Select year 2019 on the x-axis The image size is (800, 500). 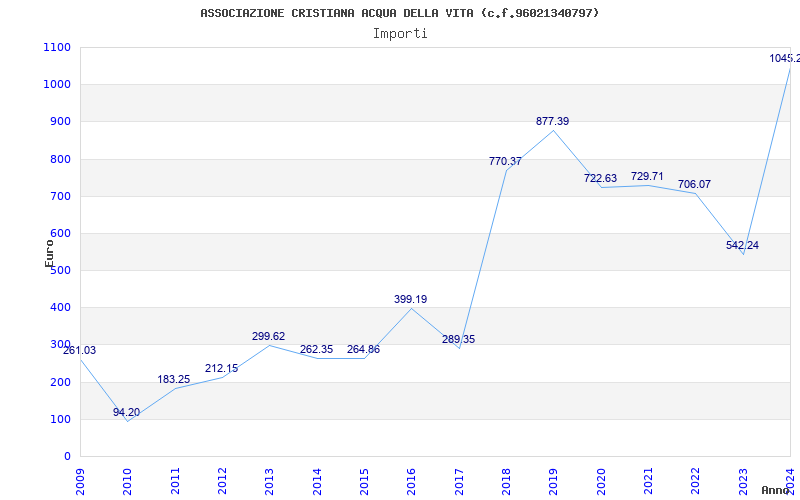[553, 478]
